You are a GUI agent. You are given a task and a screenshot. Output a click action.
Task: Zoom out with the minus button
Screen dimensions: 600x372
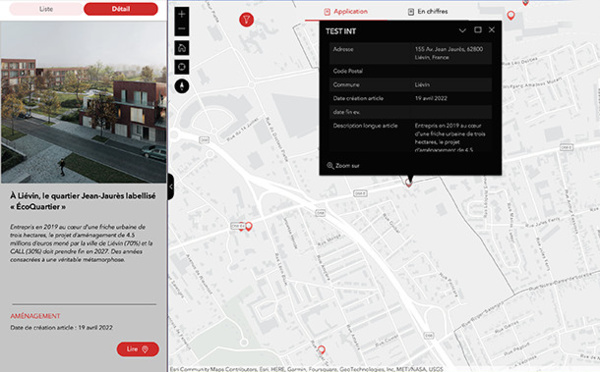tap(182, 29)
